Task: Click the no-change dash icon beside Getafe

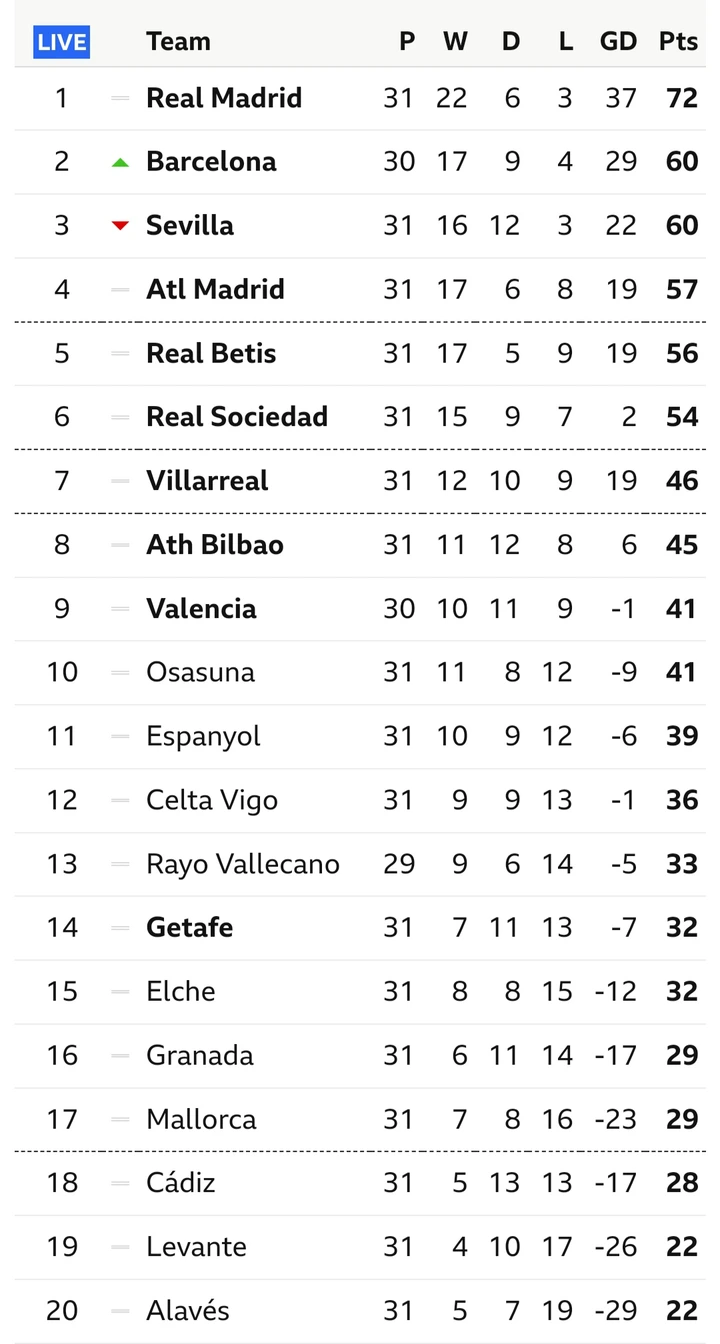Action: (121, 928)
